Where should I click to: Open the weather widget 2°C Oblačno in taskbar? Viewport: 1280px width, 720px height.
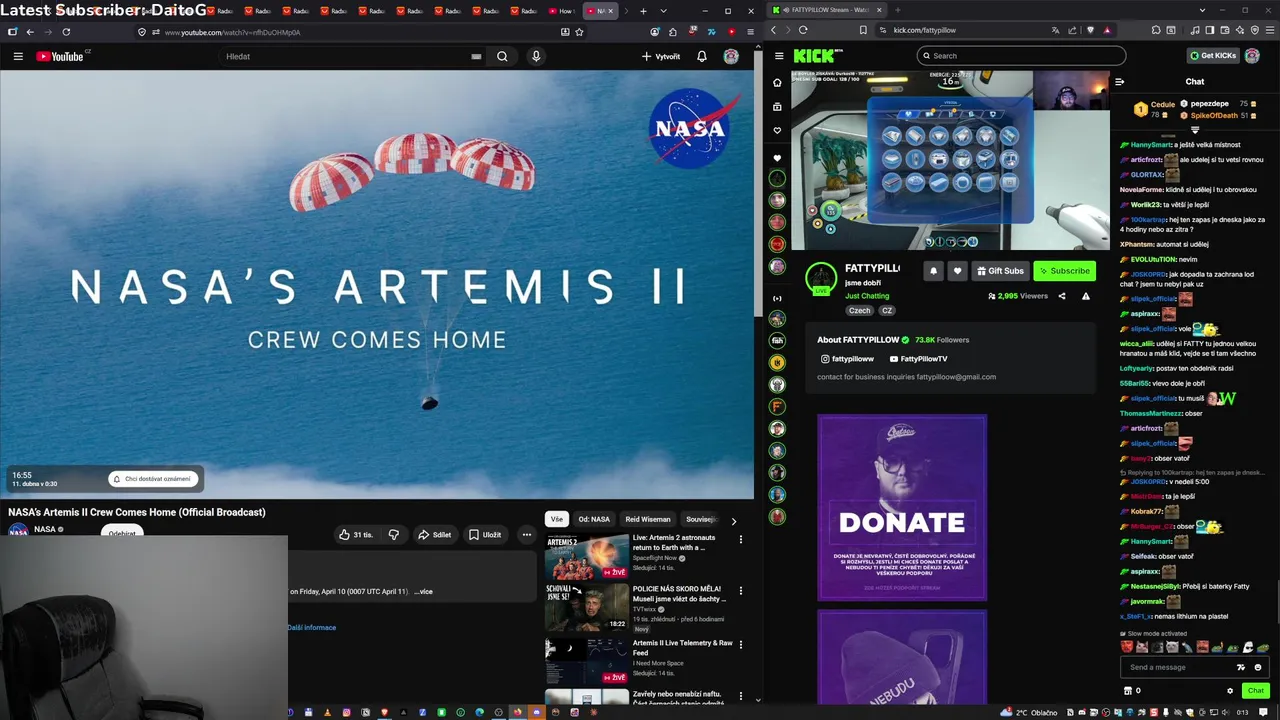(1030, 712)
